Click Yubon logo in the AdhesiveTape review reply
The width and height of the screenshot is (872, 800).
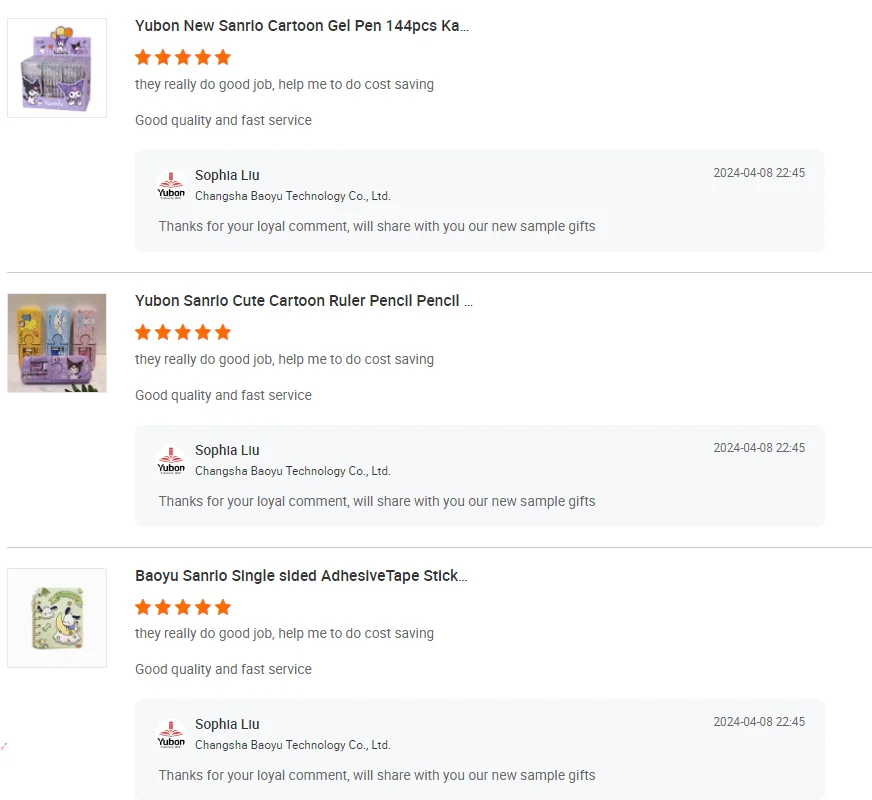click(171, 734)
